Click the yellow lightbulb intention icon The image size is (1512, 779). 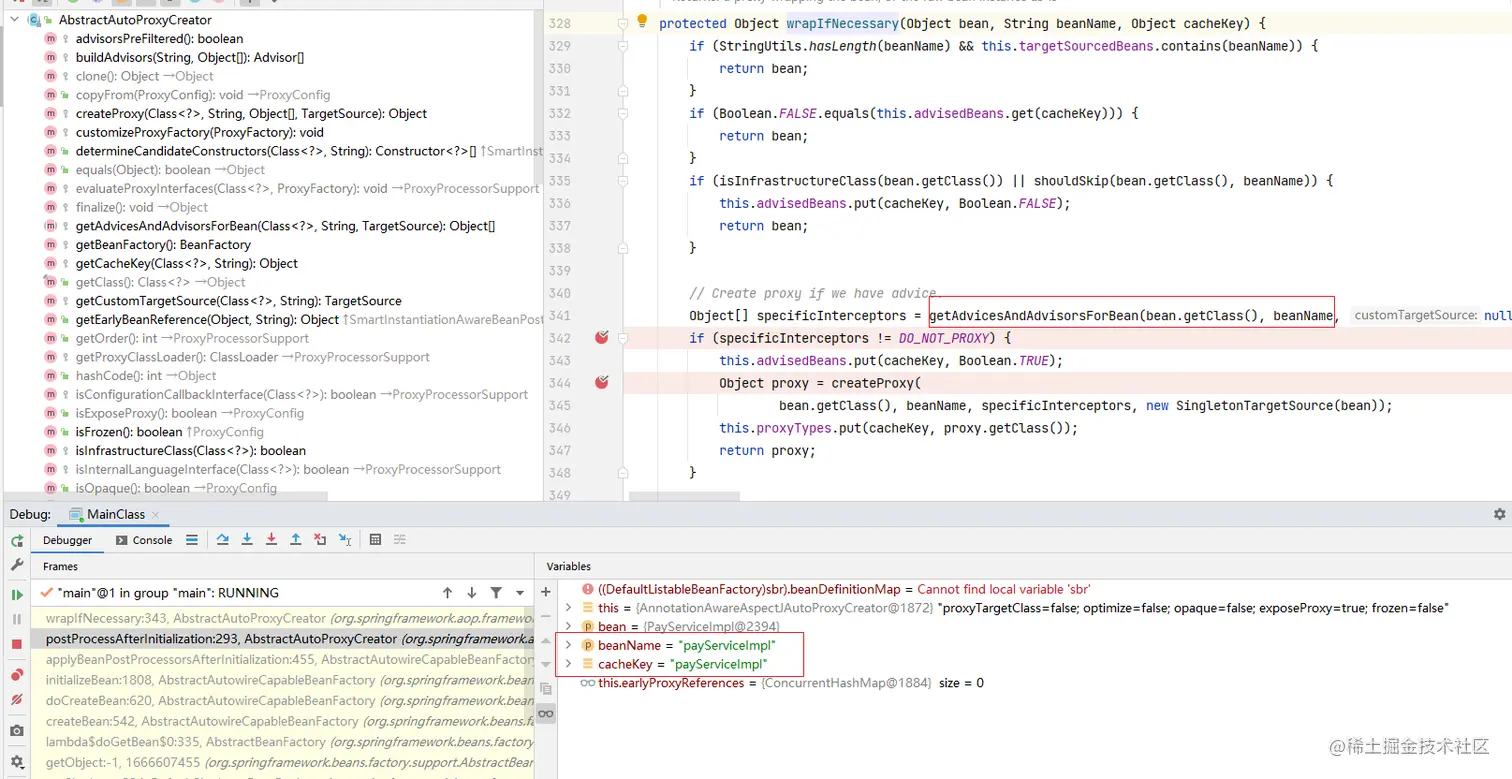[642, 21]
